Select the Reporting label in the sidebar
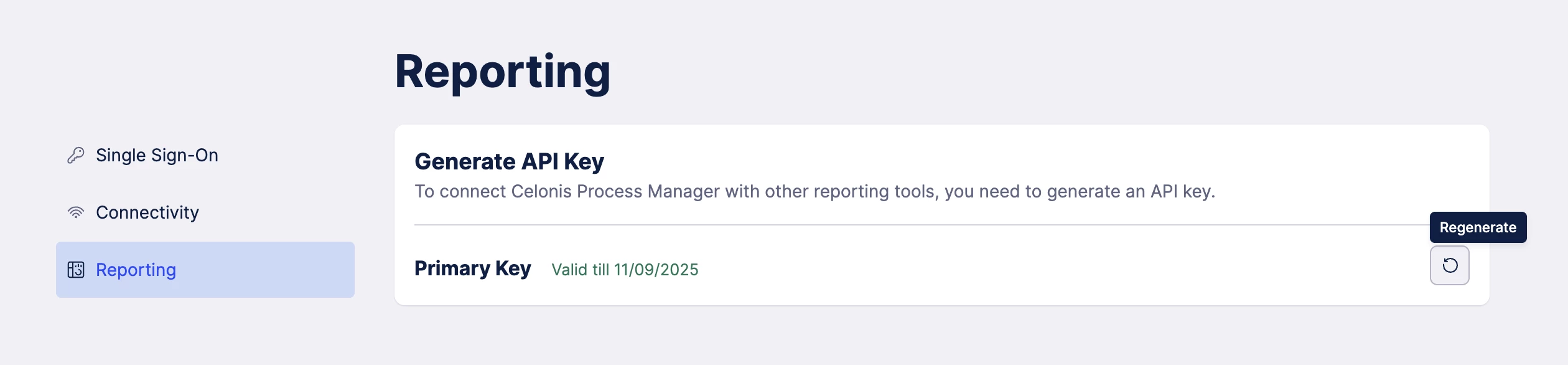Viewport: 1568px width, 365px height. click(x=136, y=270)
